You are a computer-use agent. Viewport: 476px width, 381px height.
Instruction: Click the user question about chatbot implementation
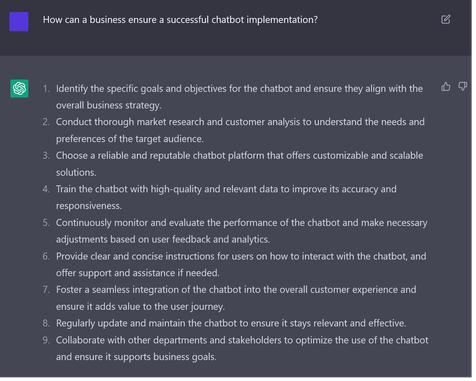click(182, 20)
